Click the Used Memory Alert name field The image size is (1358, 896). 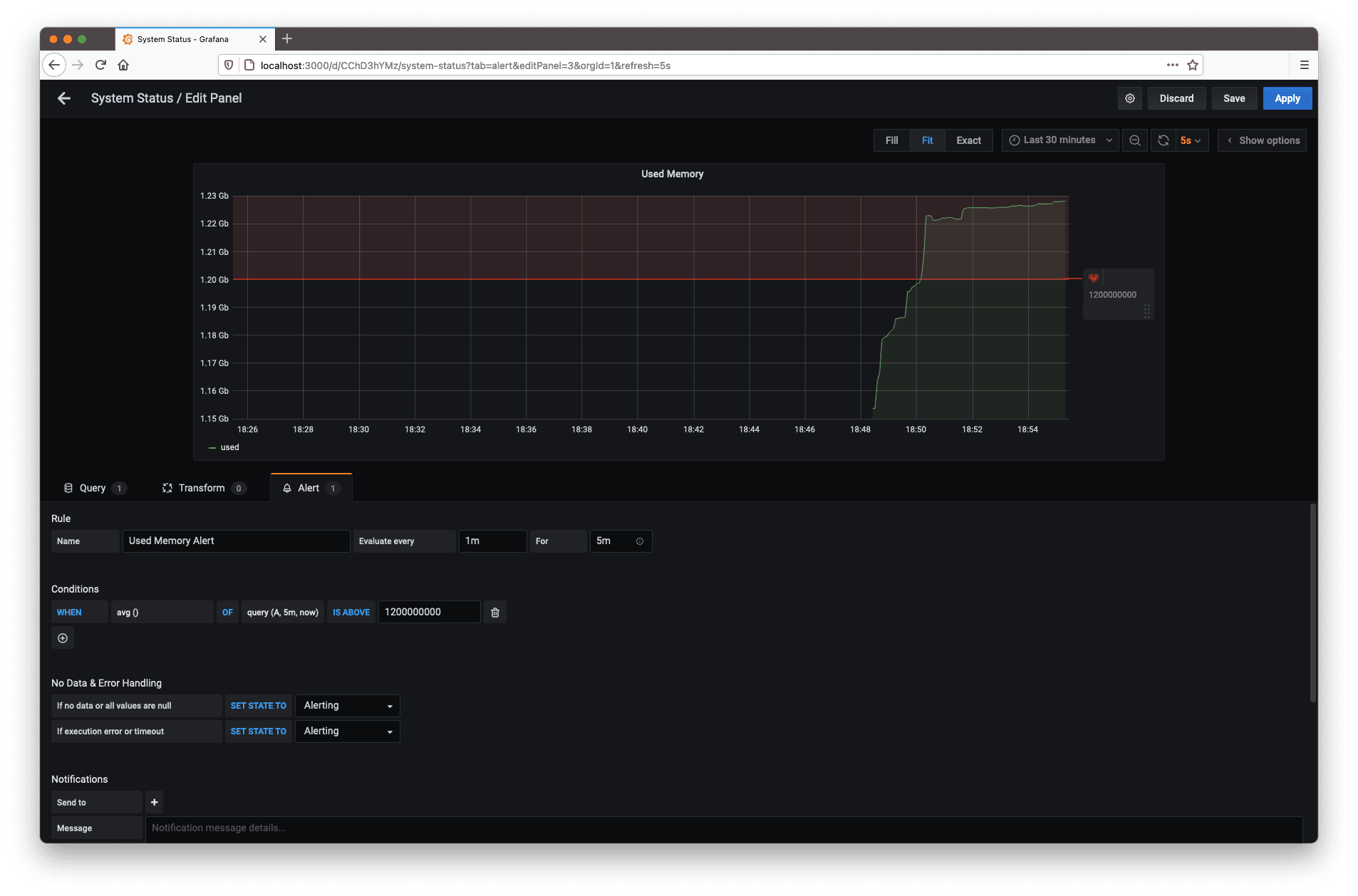(x=236, y=541)
